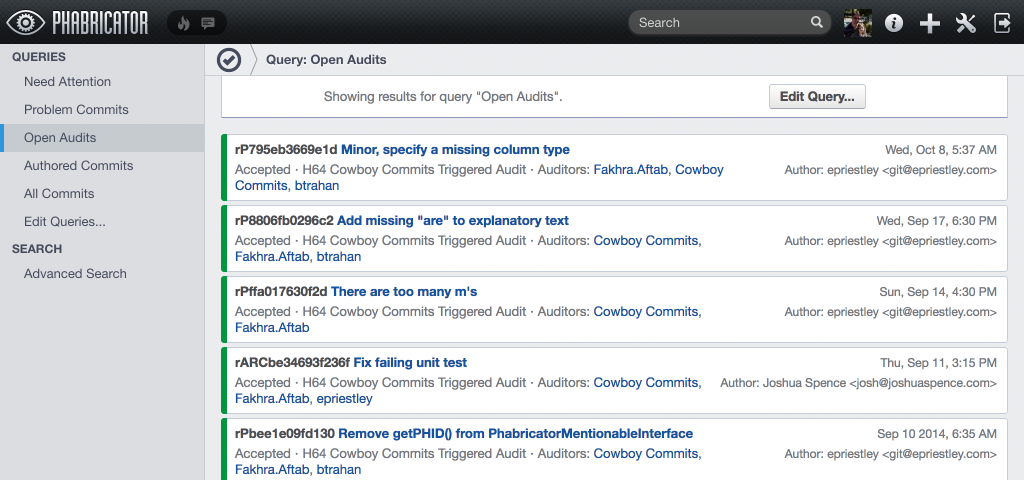Image resolution: width=1024 pixels, height=480 pixels.
Task: Click the Audit checkmark breadcrumb icon
Action: click(x=229, y=60)
